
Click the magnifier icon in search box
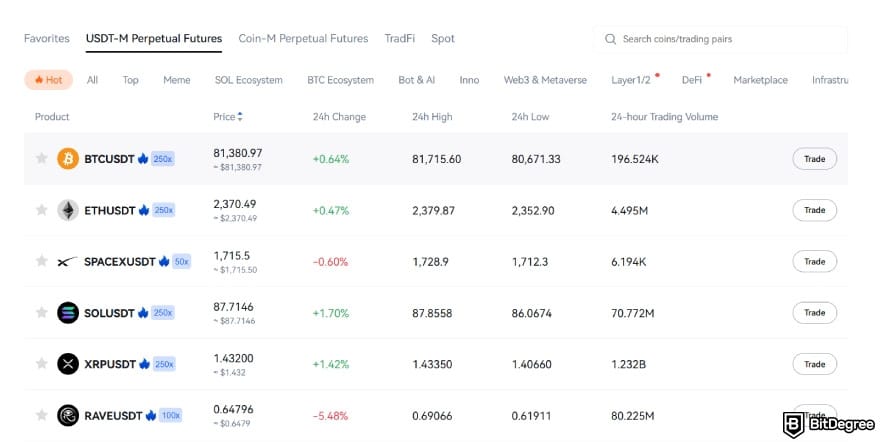click(x=610, y=39)
